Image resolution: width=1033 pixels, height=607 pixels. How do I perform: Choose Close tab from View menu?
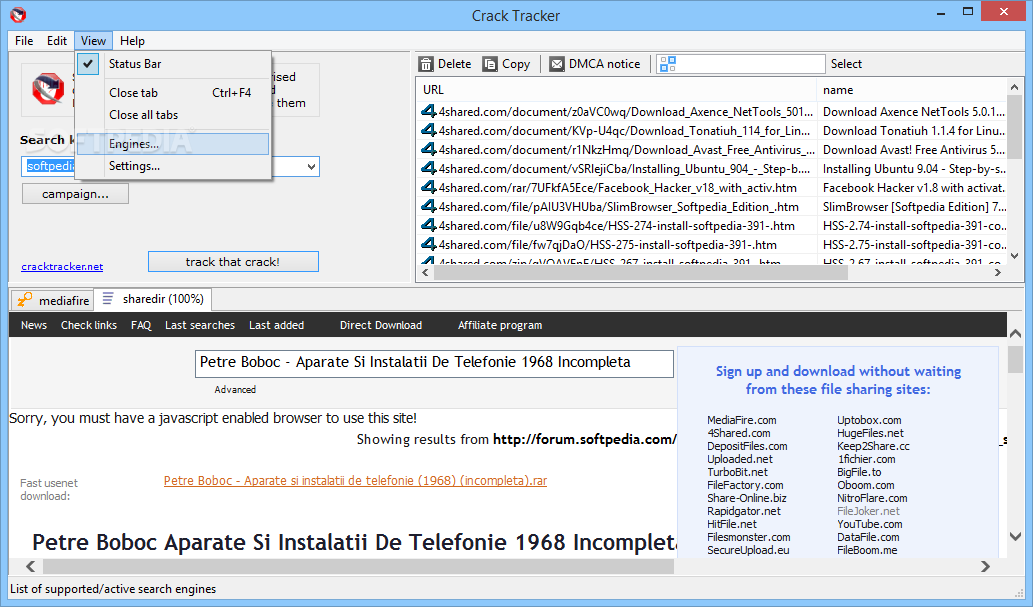(x=173, y=93)
